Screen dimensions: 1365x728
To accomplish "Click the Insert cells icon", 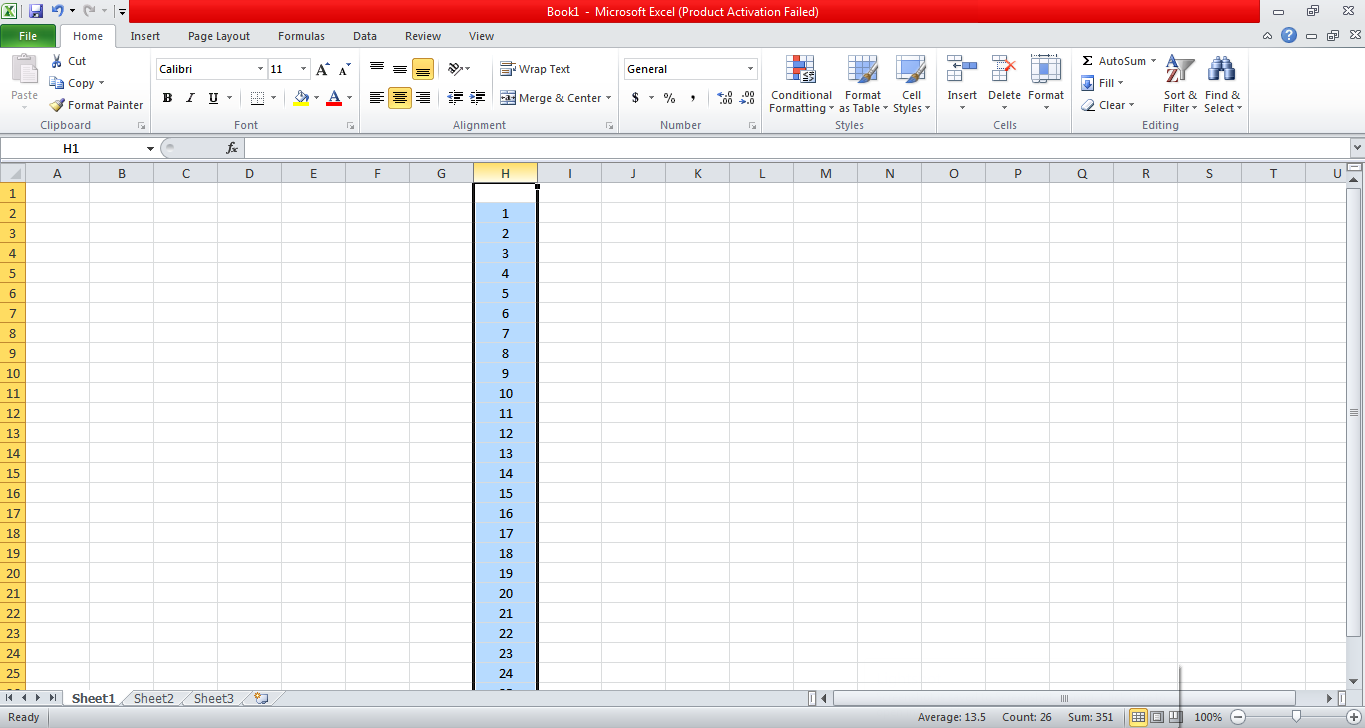I will (962, 70).
